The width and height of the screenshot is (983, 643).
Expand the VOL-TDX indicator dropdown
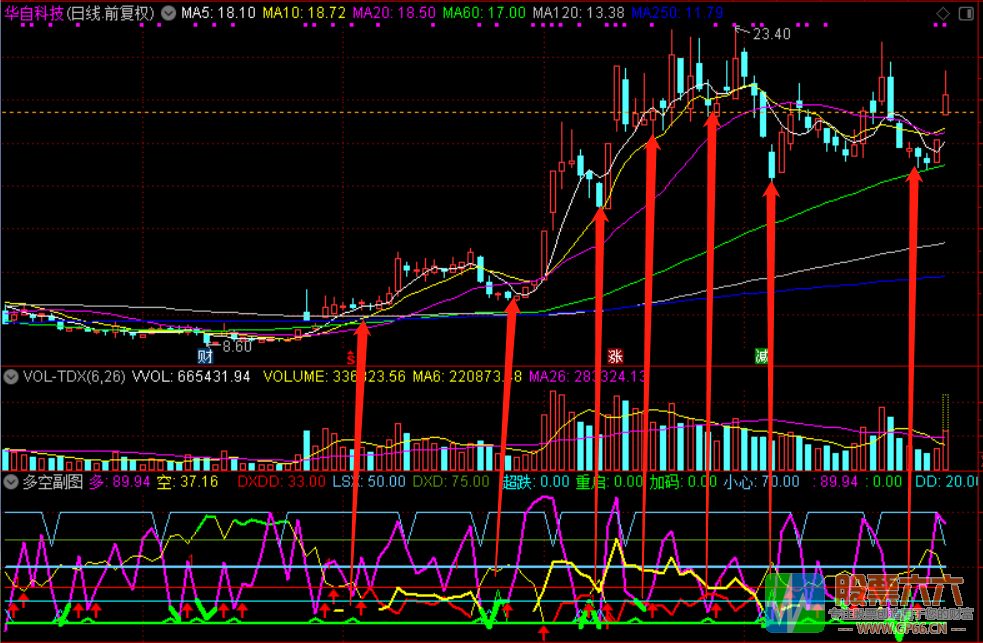point(11,377)
